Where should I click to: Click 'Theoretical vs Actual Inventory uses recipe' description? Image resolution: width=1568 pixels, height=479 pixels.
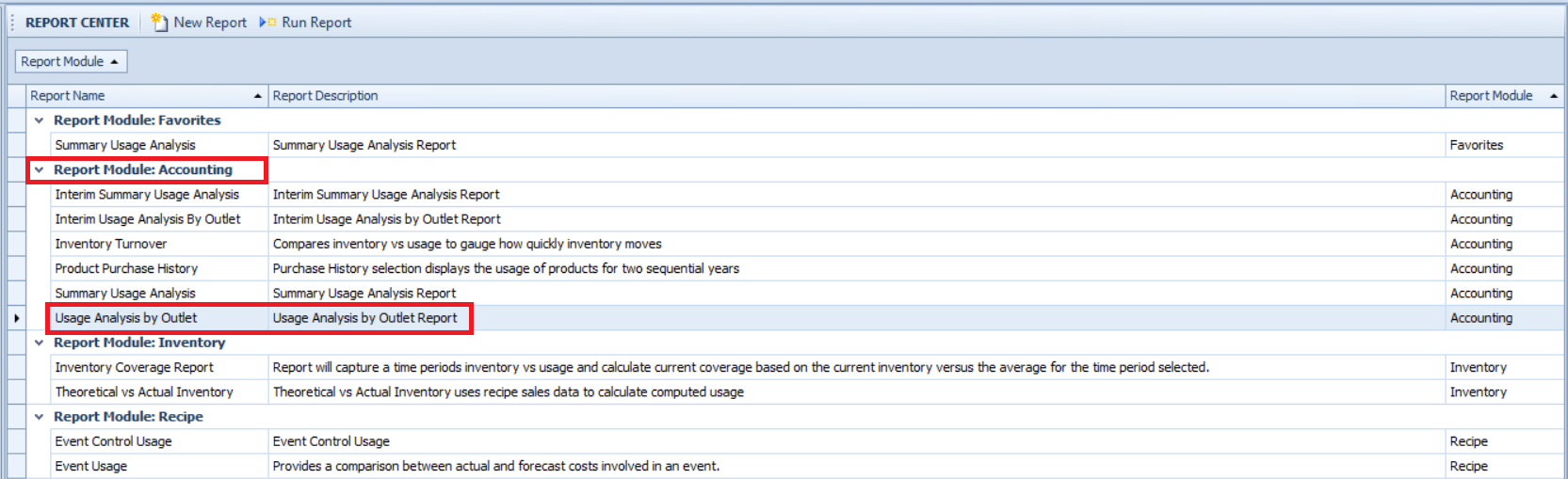pyautogui.click(x=509, y=392)
